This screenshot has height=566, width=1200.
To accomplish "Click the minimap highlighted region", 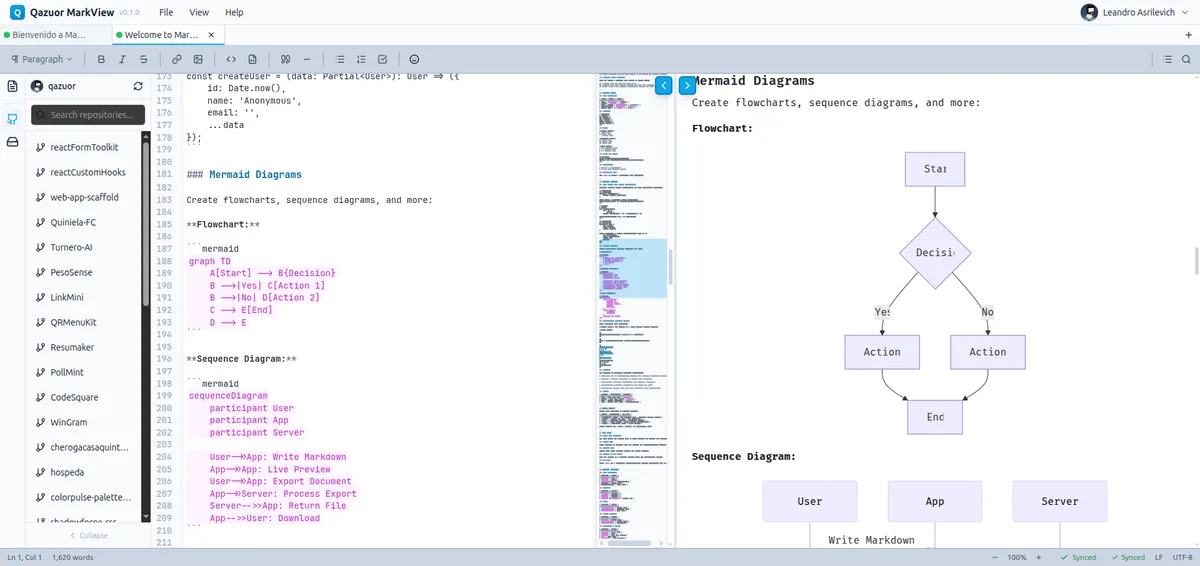I will (x=632, y=268).
